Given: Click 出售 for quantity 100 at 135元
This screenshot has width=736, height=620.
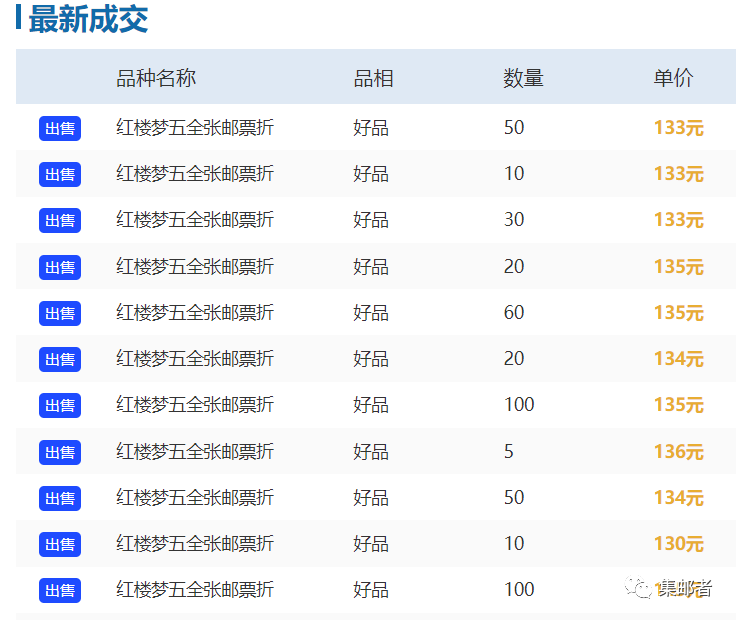Looking at the screenshot, I should point(60,406).
